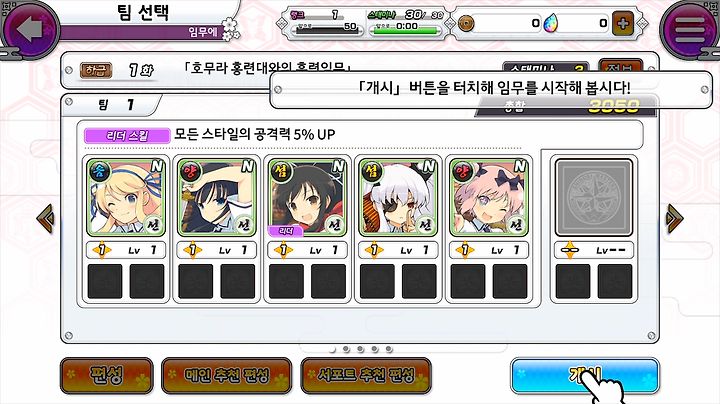Select the rainbow gem currency icon
The width and height of the screenshot is (720, 404).
[550, 23]
